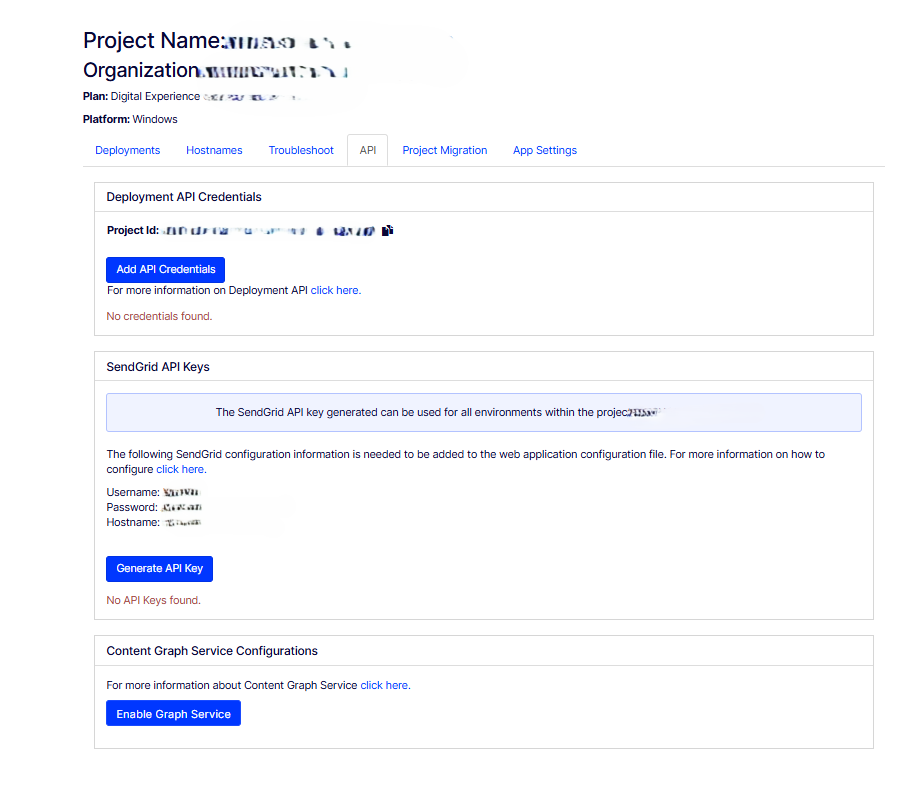Image resolution: width=919 pixels, height=799 pixels.
Task: Select the API tab
Action: pos(367,150)
